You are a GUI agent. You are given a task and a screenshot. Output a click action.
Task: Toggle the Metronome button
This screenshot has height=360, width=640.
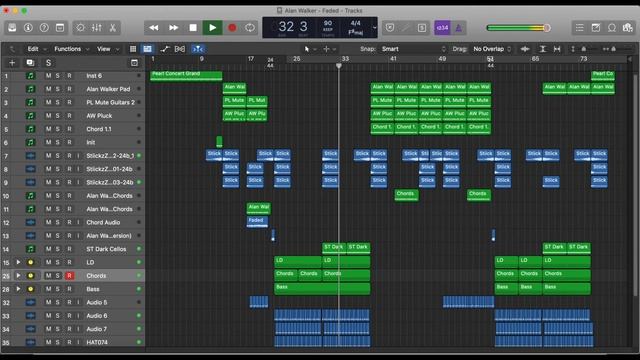(459, 28)
